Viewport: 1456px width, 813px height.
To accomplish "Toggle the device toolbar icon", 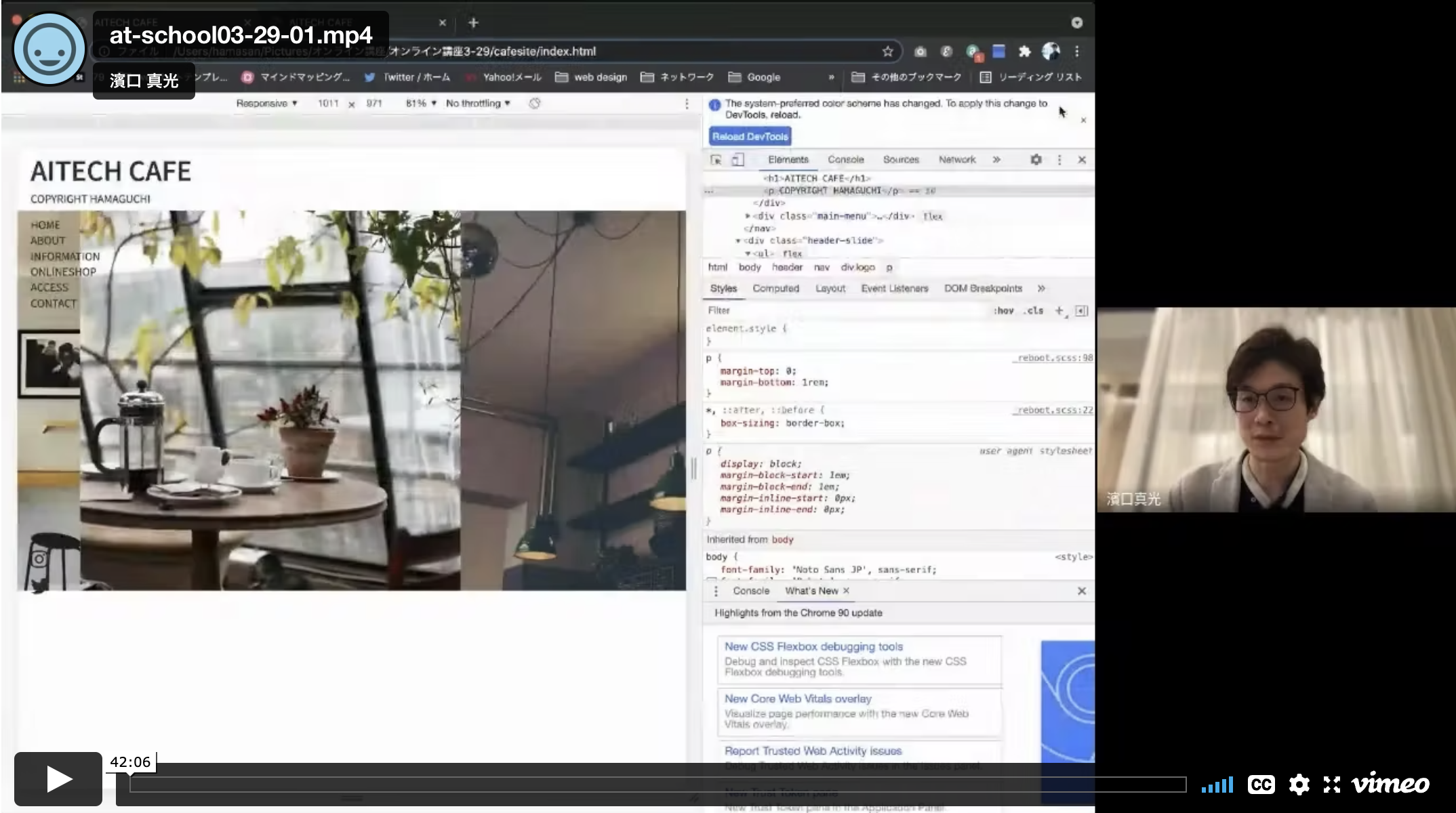I will point(737,160).
